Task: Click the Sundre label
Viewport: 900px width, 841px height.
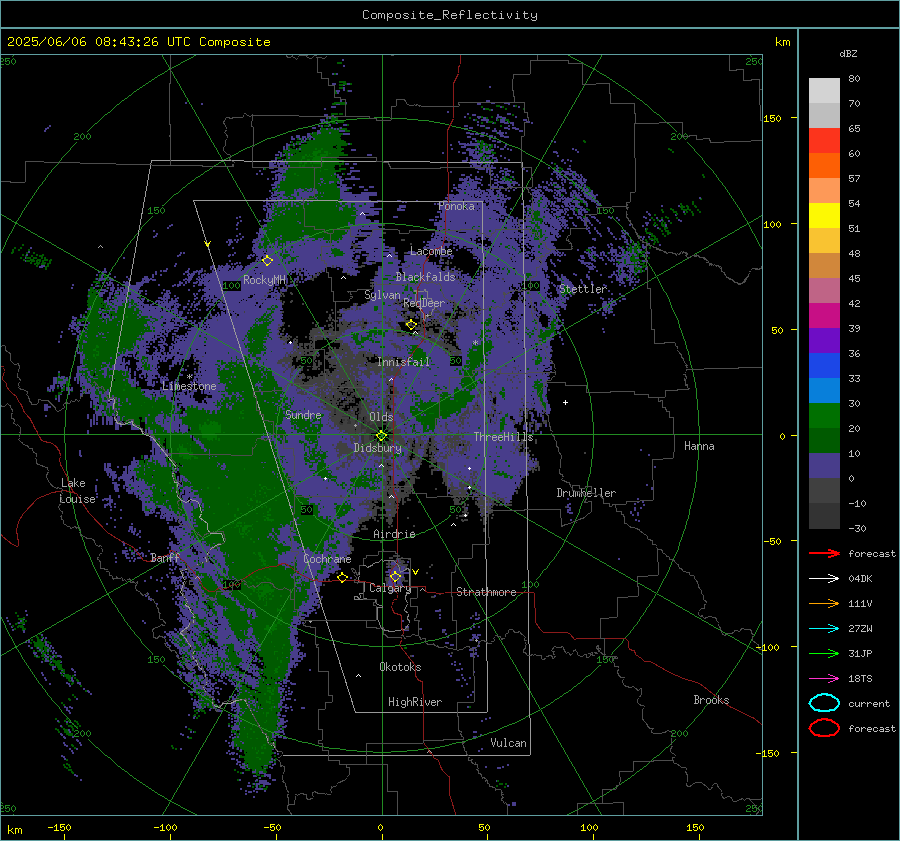Action: point(303,414)
